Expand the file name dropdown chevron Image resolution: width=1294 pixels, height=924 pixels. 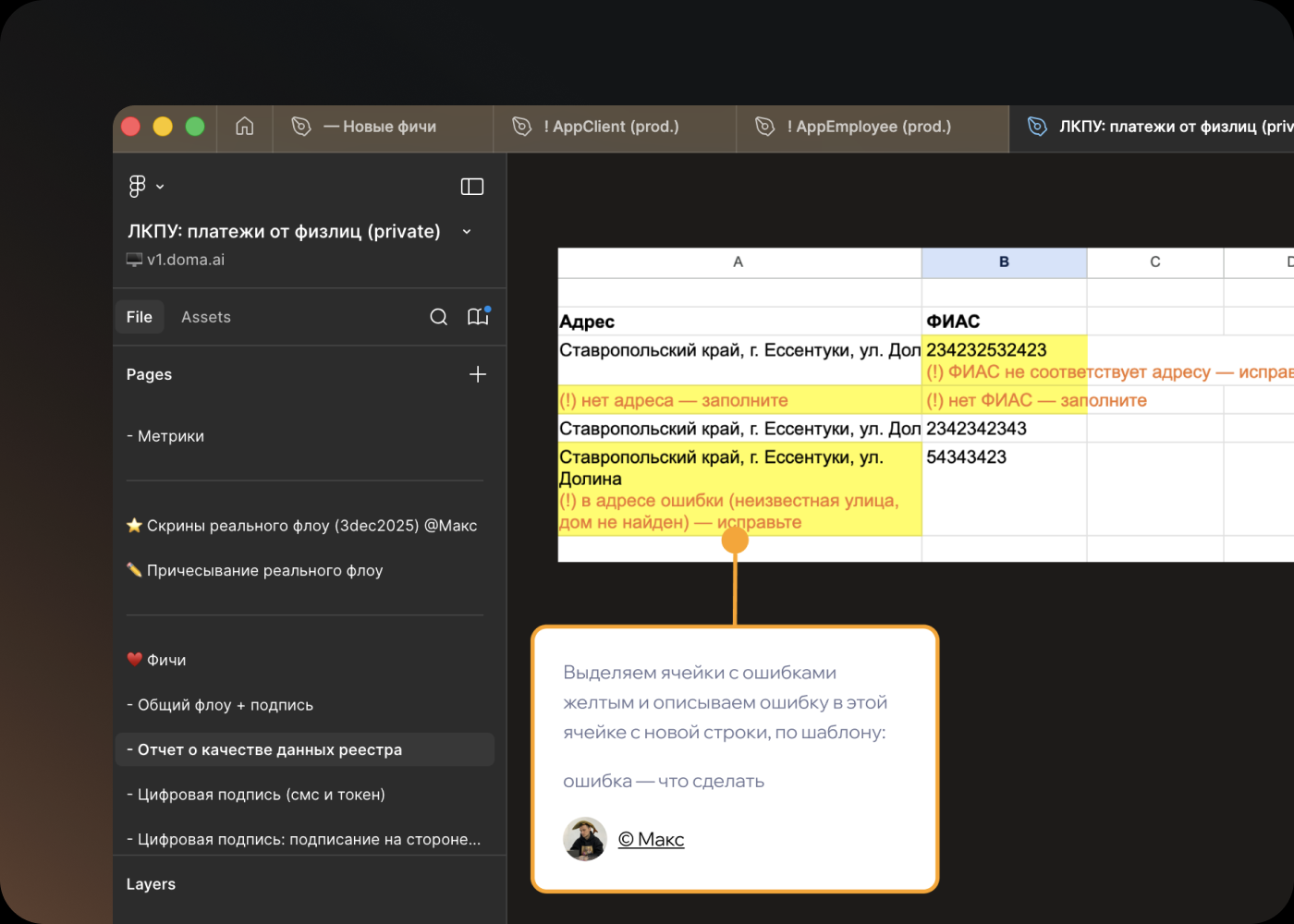pos(467,232)
